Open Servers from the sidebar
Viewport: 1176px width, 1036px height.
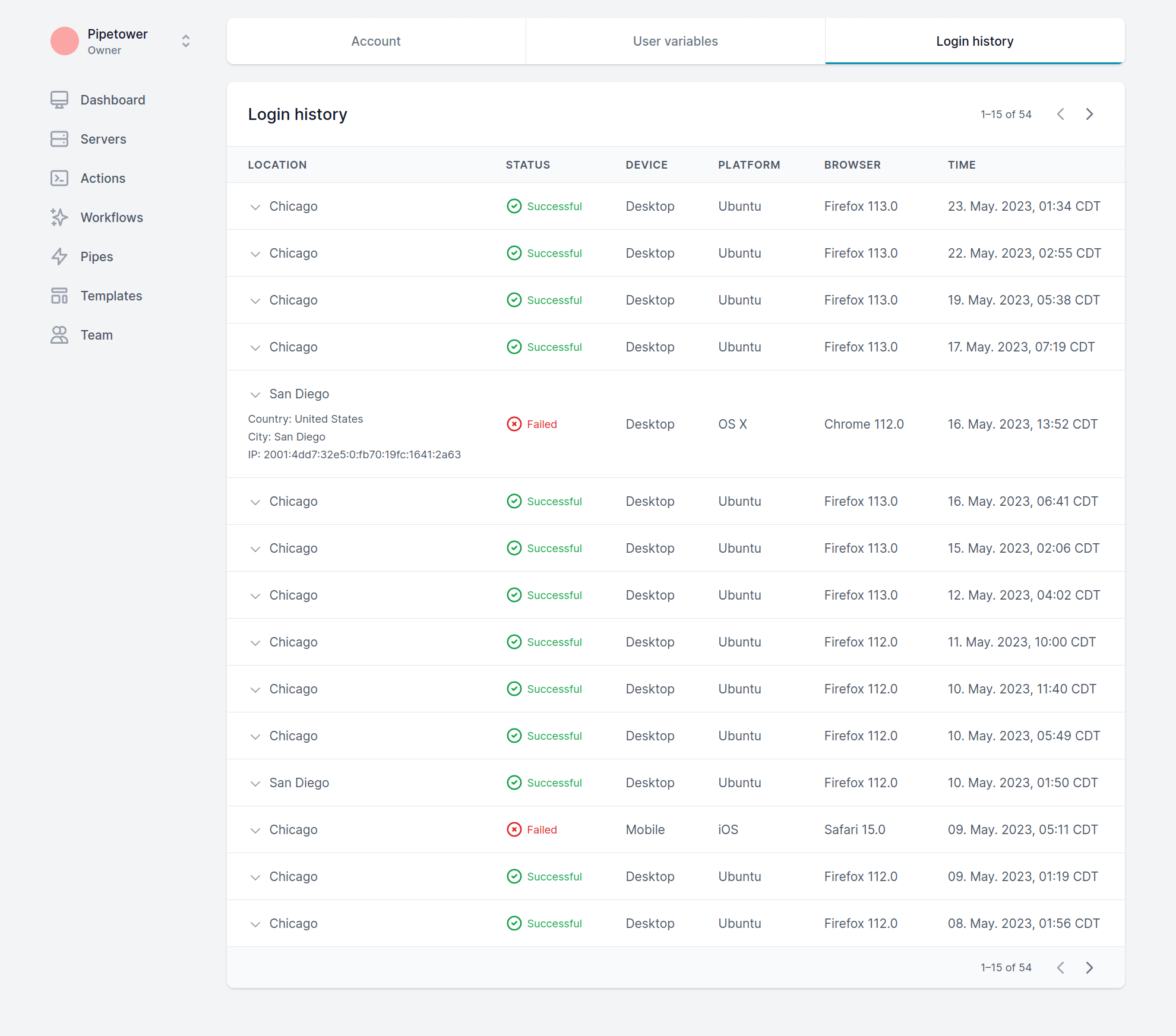[x=103, y=139]
